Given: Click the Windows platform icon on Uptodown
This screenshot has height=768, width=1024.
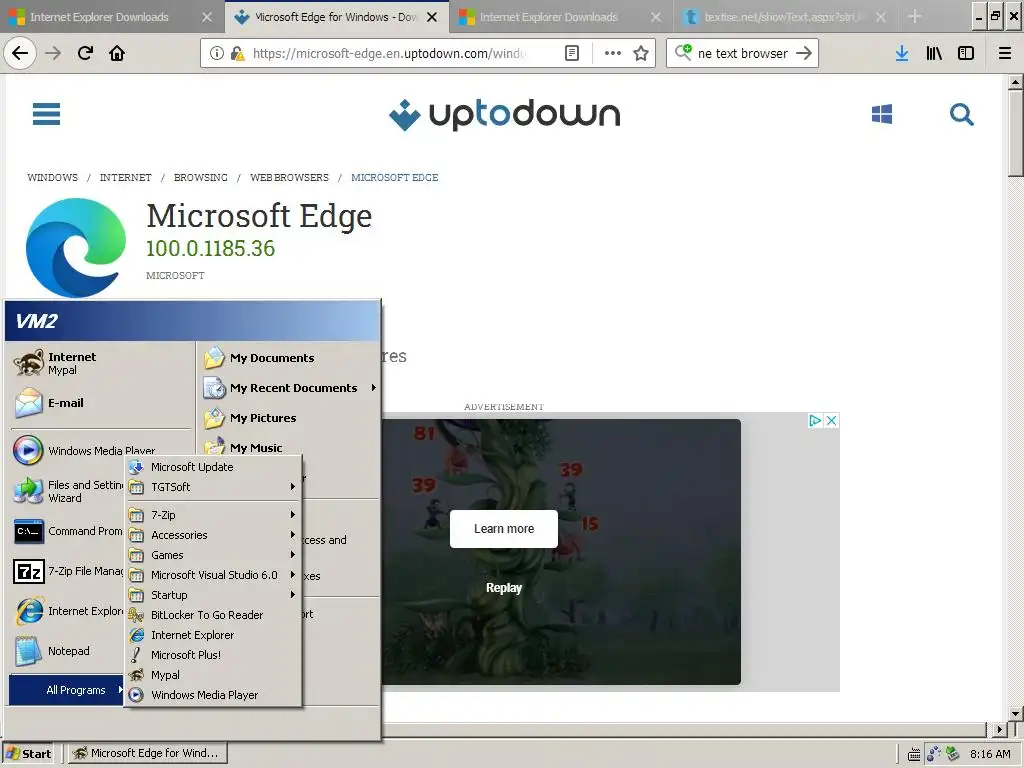Looking at the screenshot, I should (882, 114).
